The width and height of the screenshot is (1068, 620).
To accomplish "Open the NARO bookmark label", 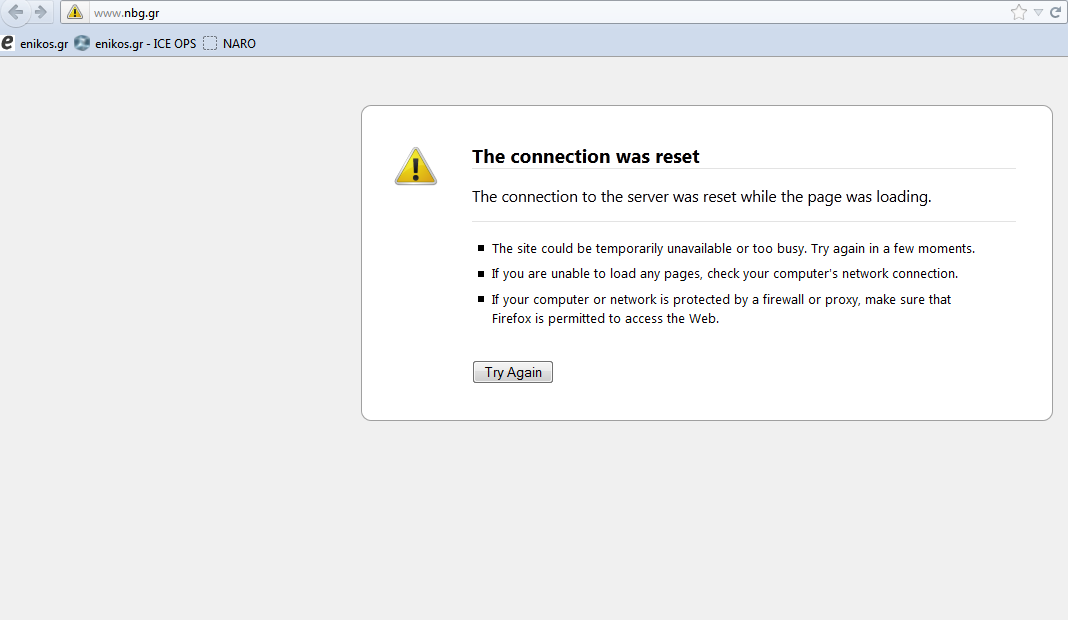I will click(x=239, y=44).
